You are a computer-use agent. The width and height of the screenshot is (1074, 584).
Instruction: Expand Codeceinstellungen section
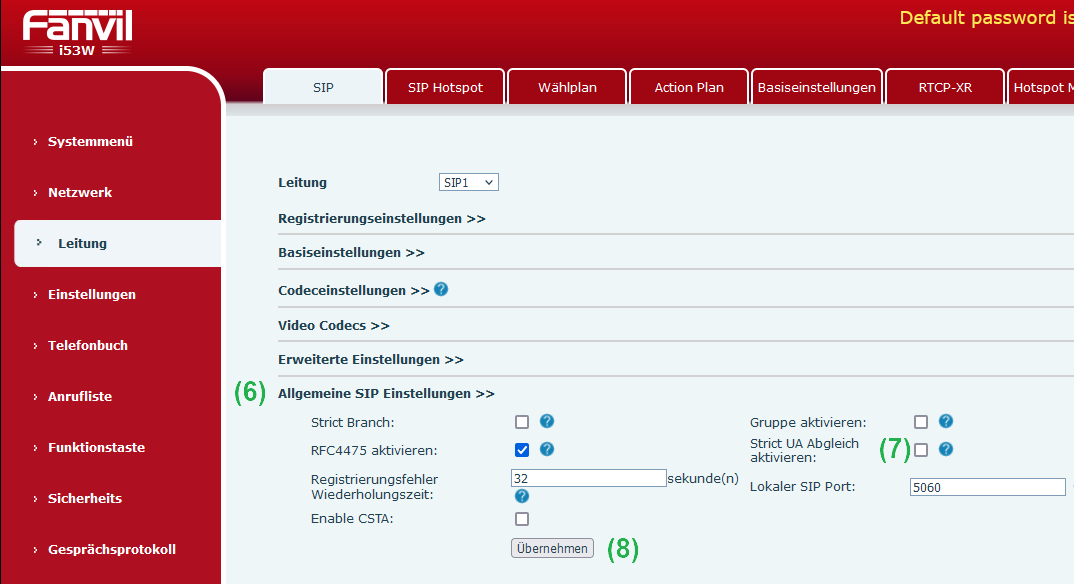(353, 290)
